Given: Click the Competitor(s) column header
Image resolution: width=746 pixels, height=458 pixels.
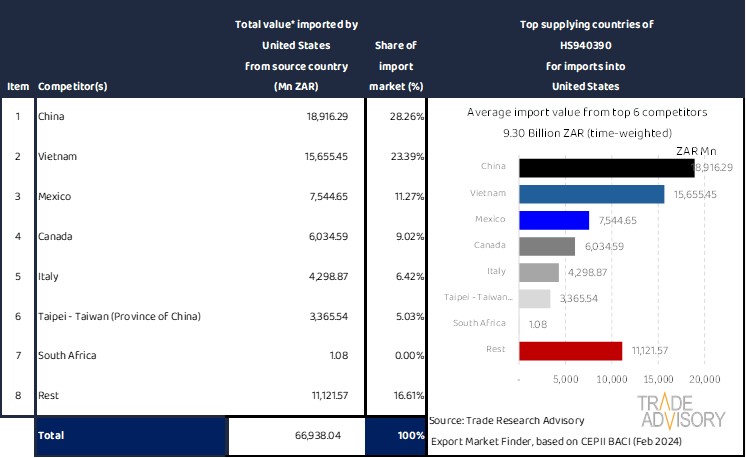Looking at the screenshot, I should [73, 86].
